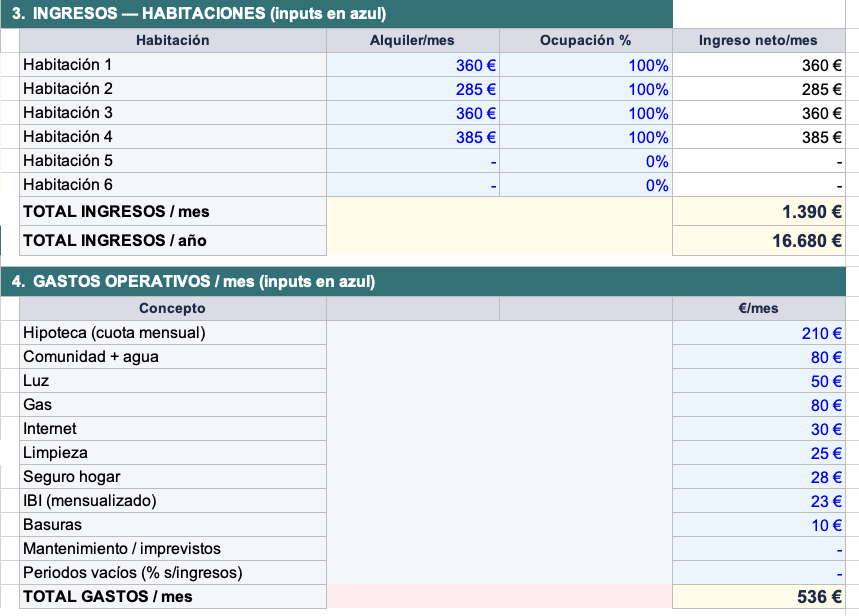Select the monthly total 1.390 € cell
Image resolution: width=859 pixels, height=616 pixels.
coord(759,211)
